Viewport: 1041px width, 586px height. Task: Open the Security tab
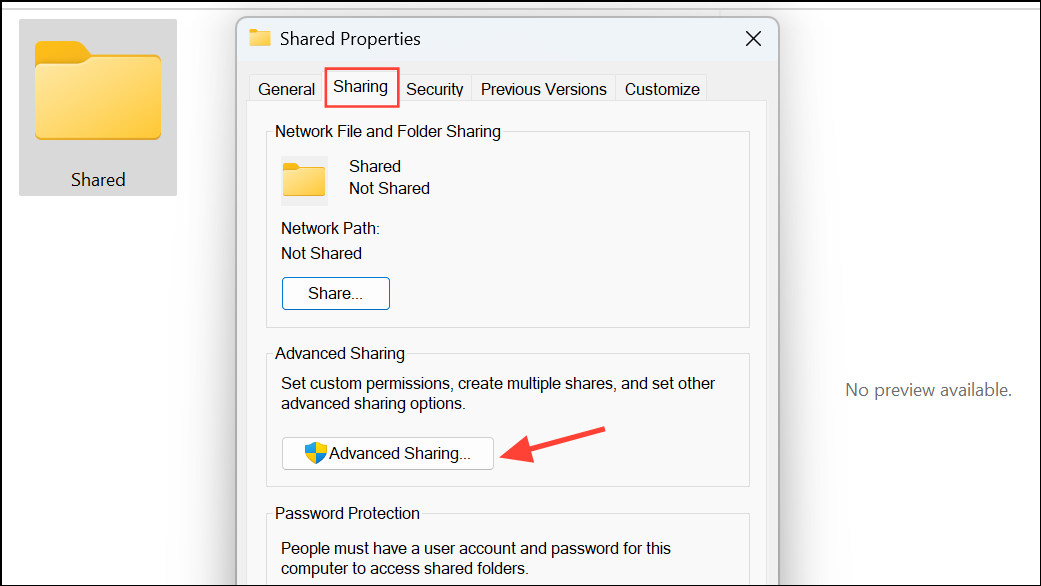(x=434, y=89)
